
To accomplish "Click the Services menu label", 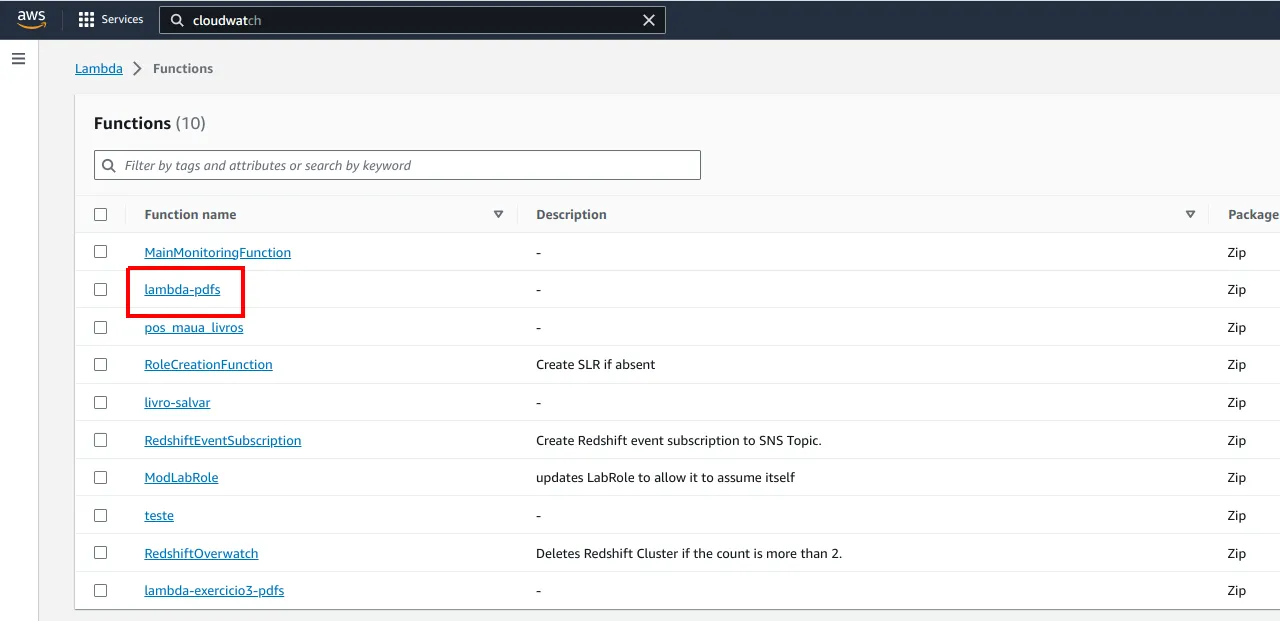I will point(122,19).
